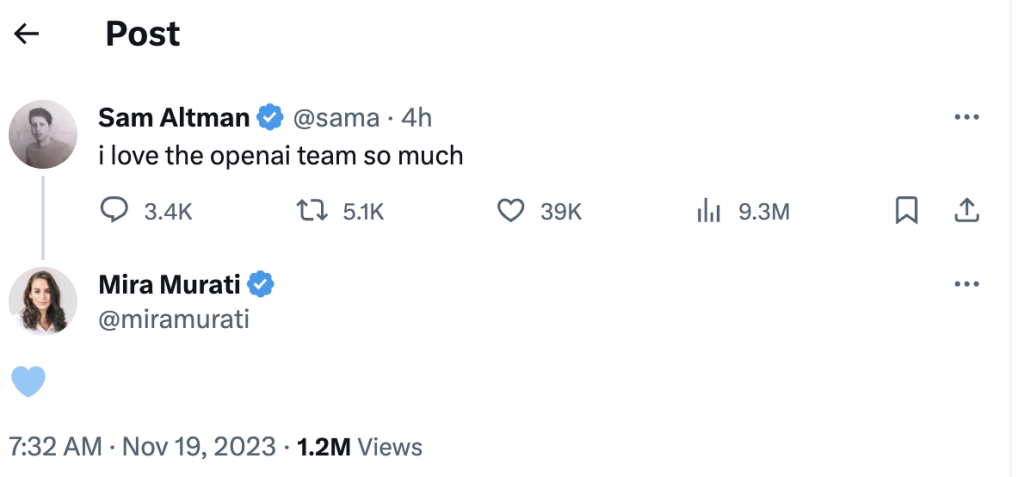View analytics for 9.3M views
This screenshot has height=477, width=1024.
709,211
